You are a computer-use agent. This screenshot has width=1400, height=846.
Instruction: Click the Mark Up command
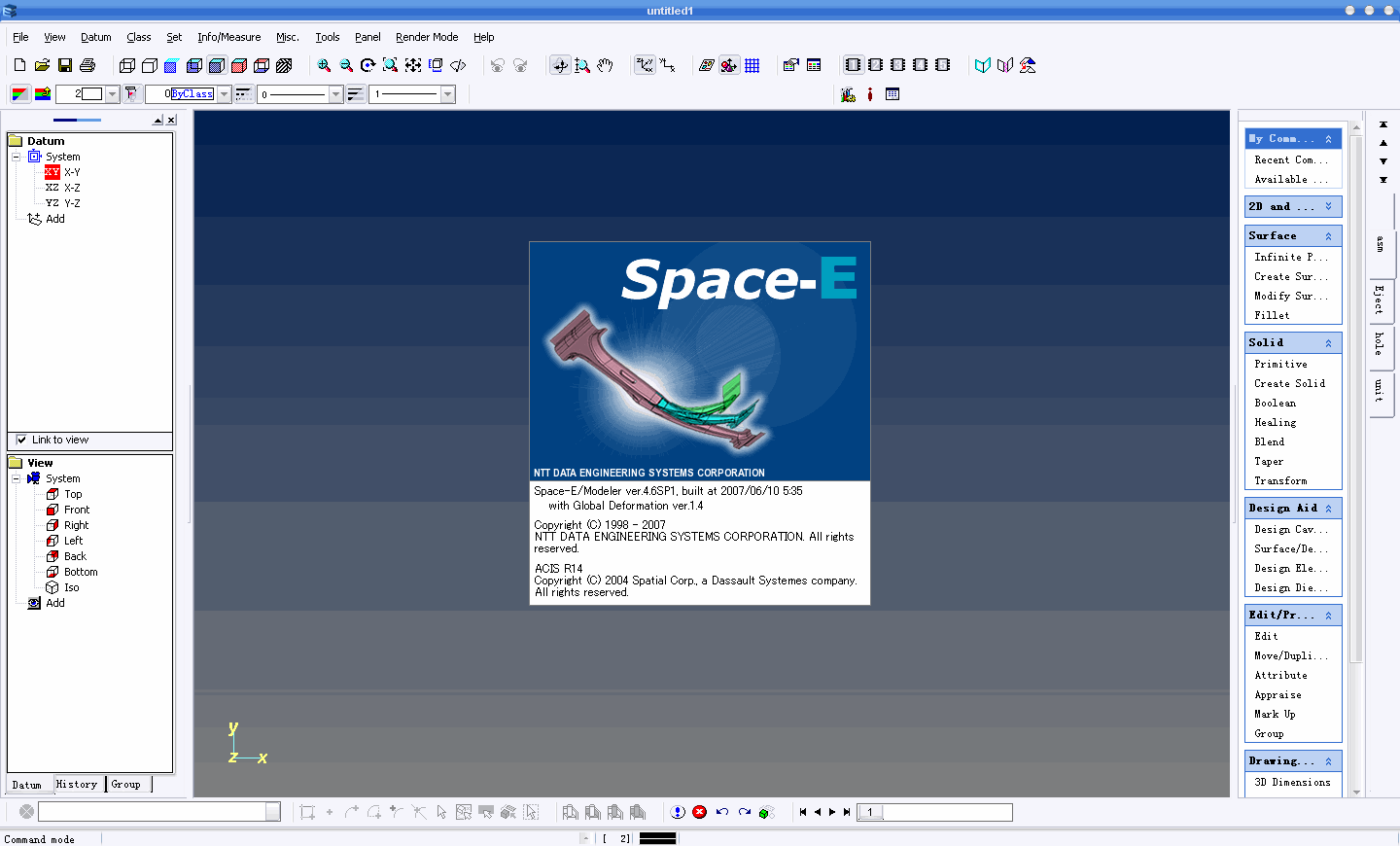(1275, 714)
